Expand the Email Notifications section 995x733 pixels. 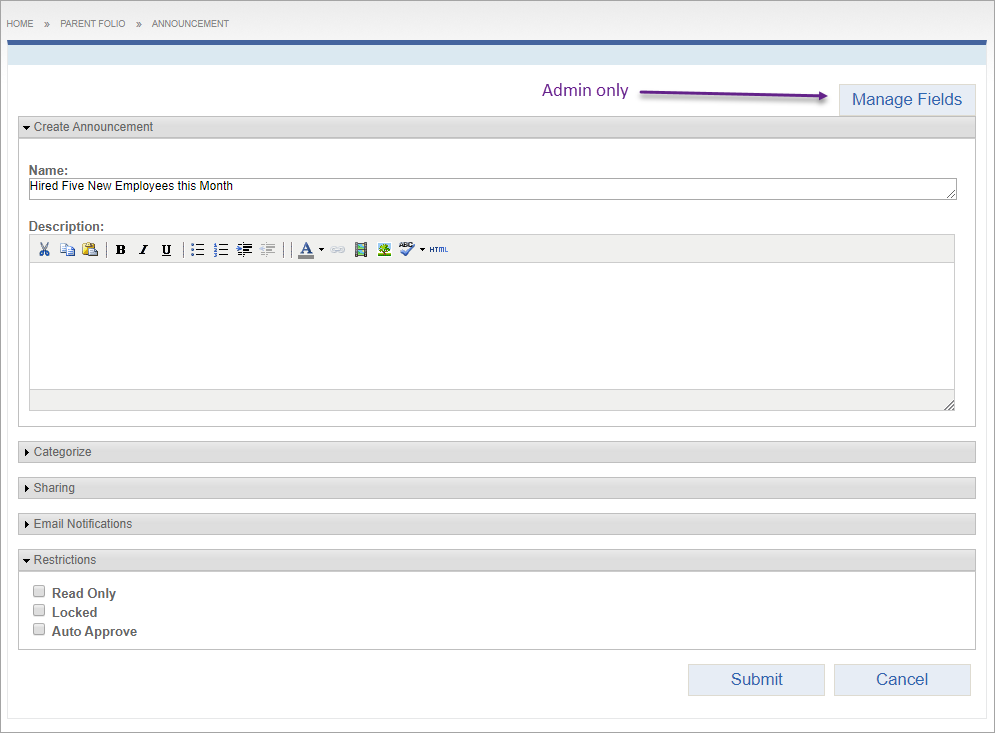pyautogui.click(x=82, y=524)
